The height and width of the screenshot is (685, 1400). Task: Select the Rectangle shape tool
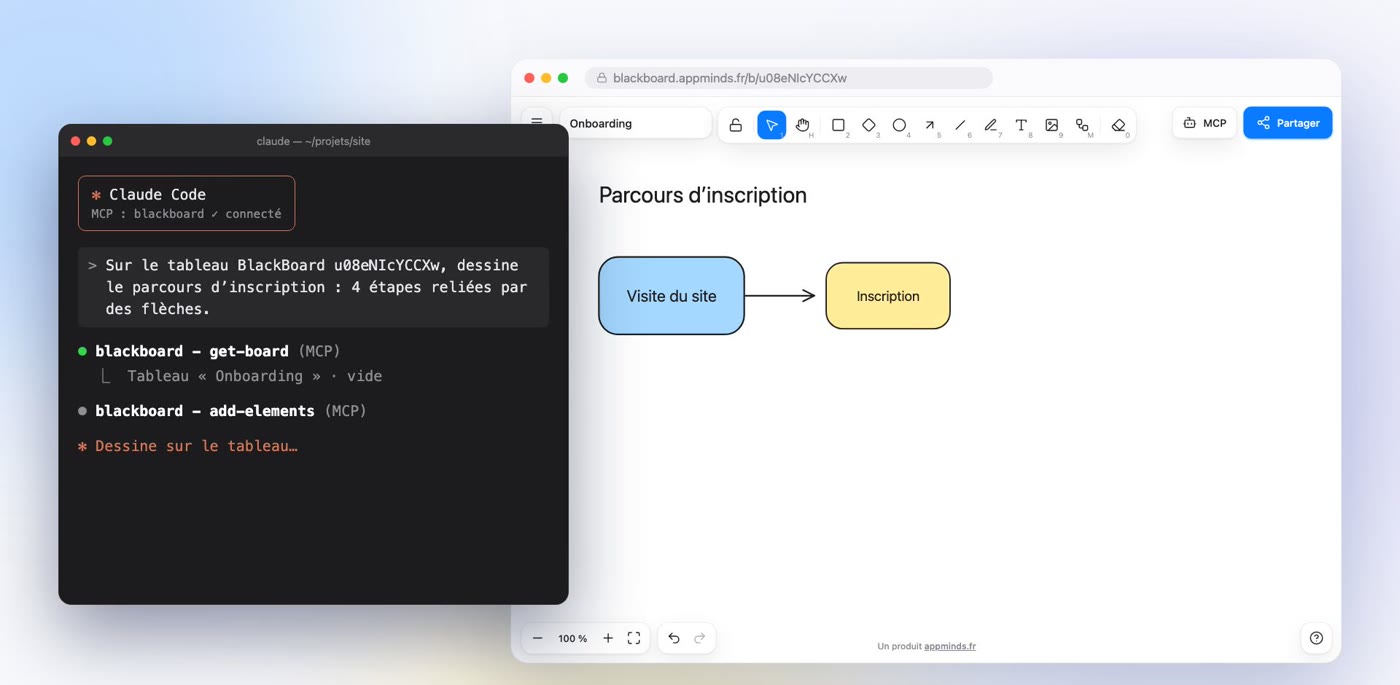pos(838,125)
